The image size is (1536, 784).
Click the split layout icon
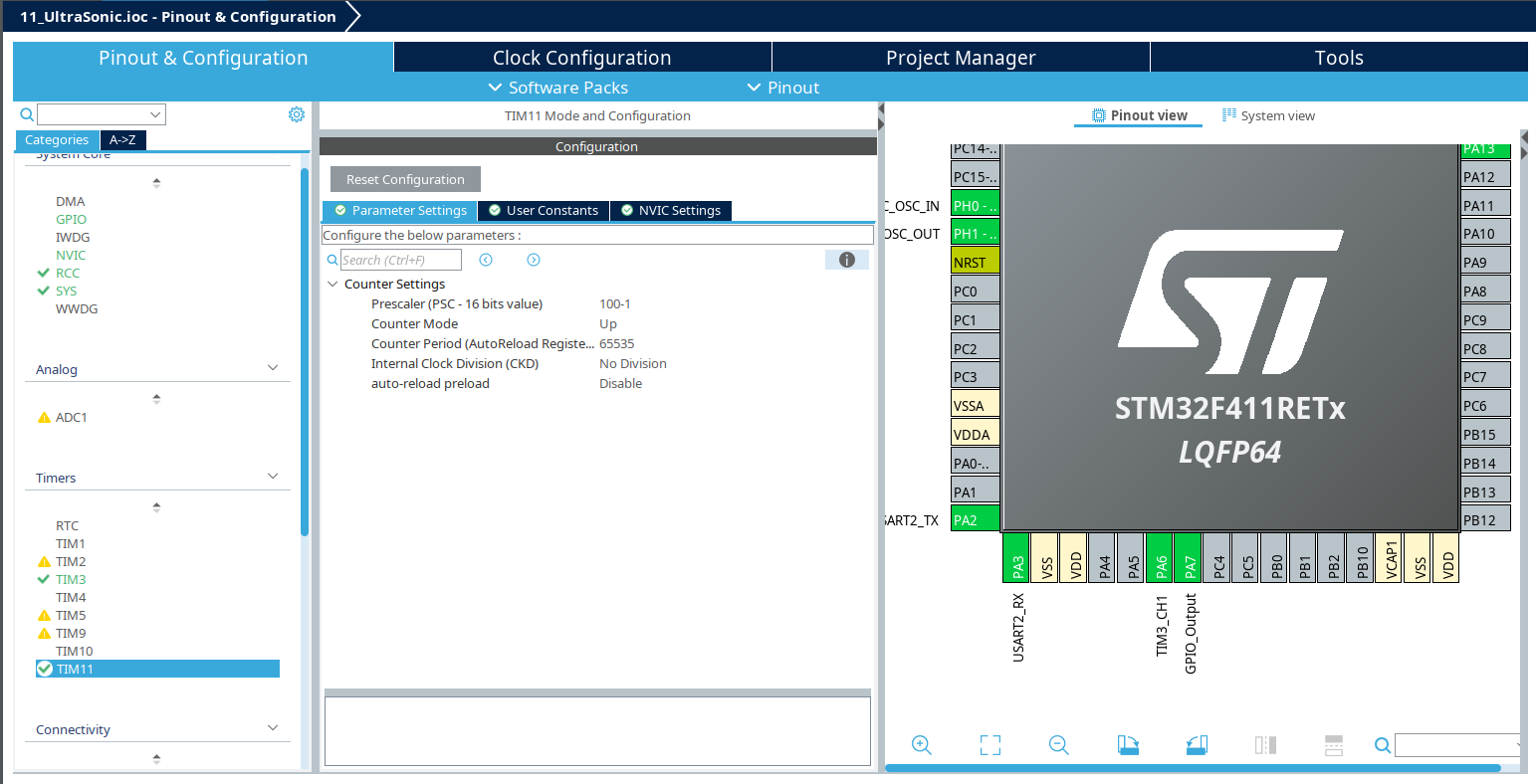[x=1334, y=745]
